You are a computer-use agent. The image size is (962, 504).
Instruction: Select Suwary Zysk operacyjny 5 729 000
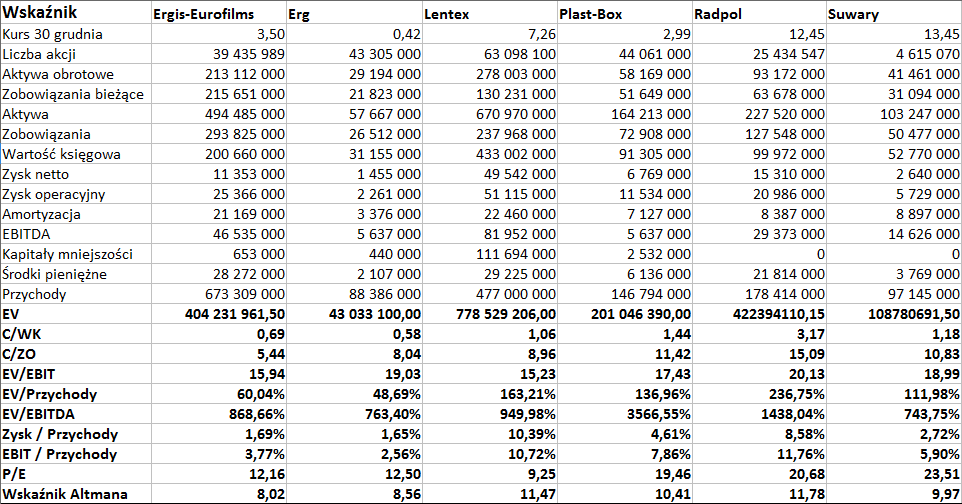coord(894,194)
